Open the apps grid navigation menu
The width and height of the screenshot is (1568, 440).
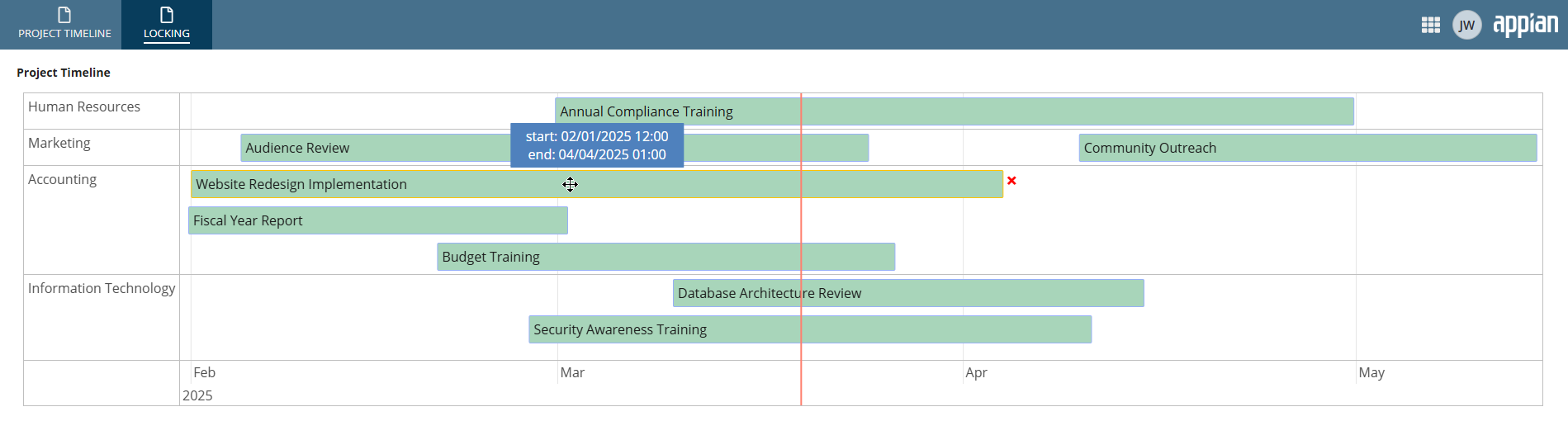click(1431, 25)
